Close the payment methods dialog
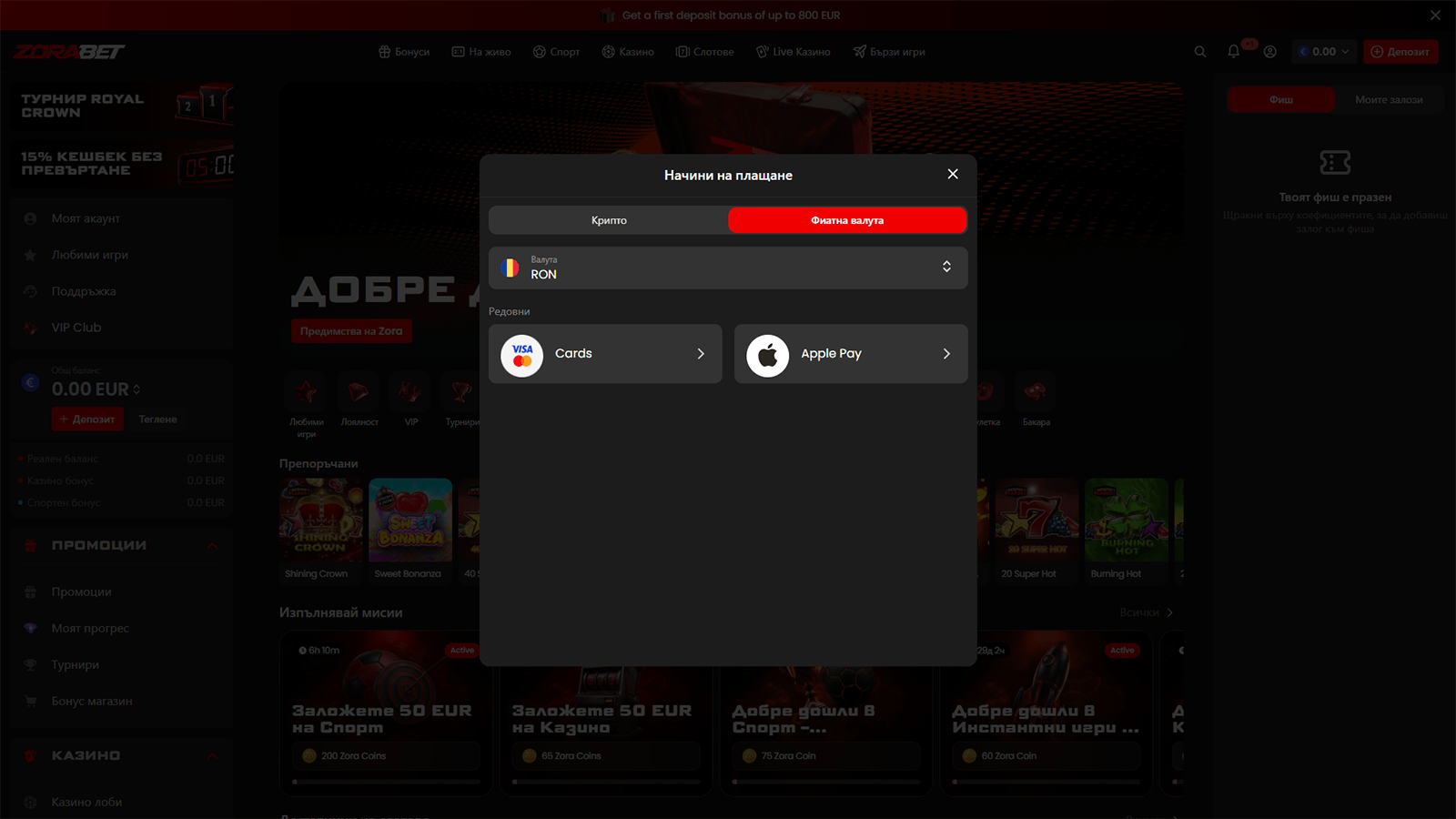Image resolution: width=1456 pixels, height=819 pixels. click(953, 174)
